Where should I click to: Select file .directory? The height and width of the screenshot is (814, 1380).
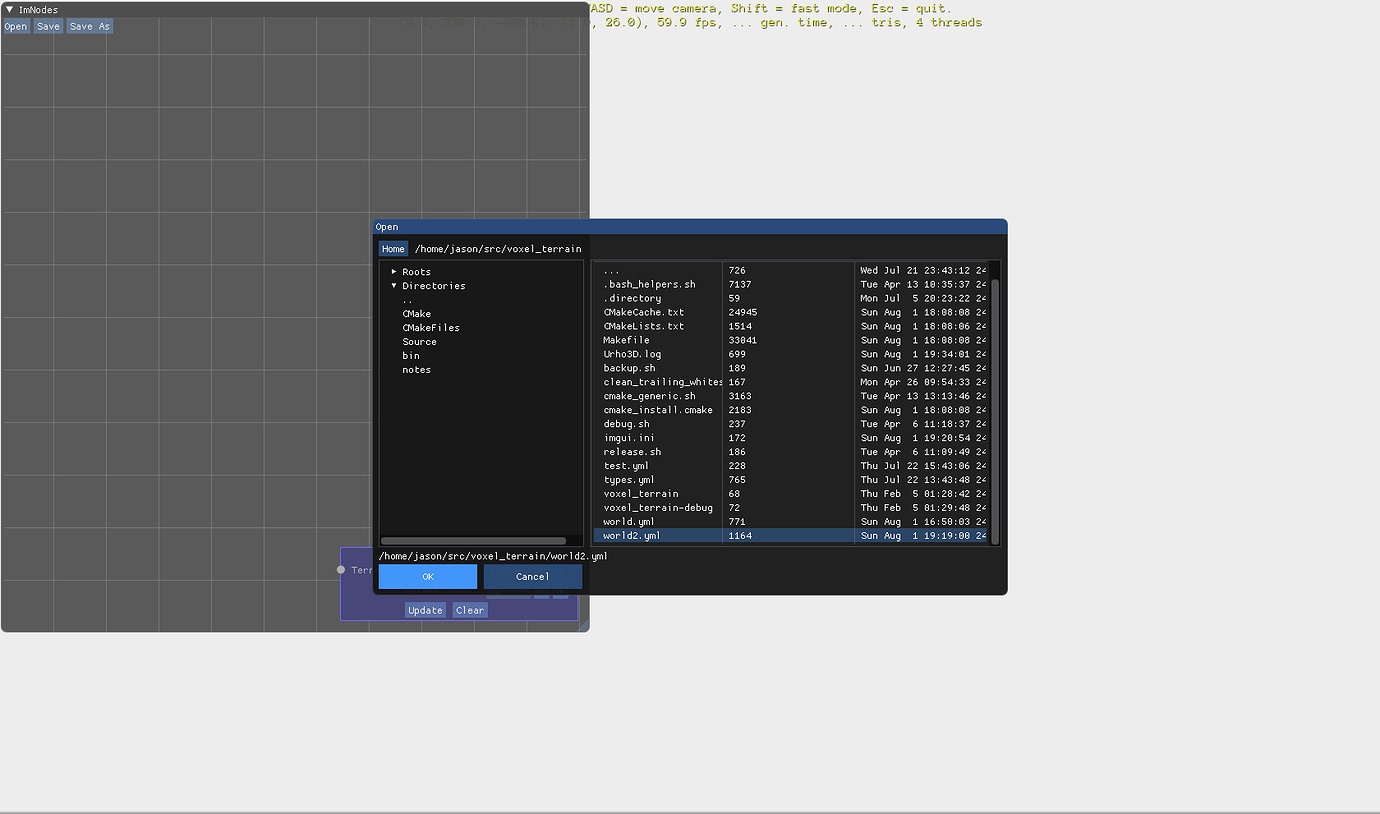[x=790, y=298]
